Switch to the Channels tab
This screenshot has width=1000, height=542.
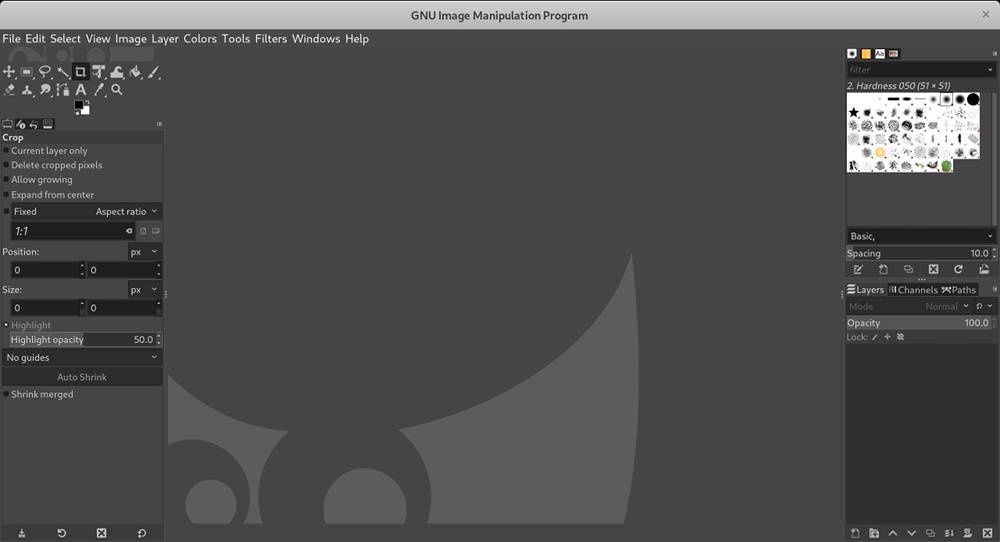click(913, 289)
